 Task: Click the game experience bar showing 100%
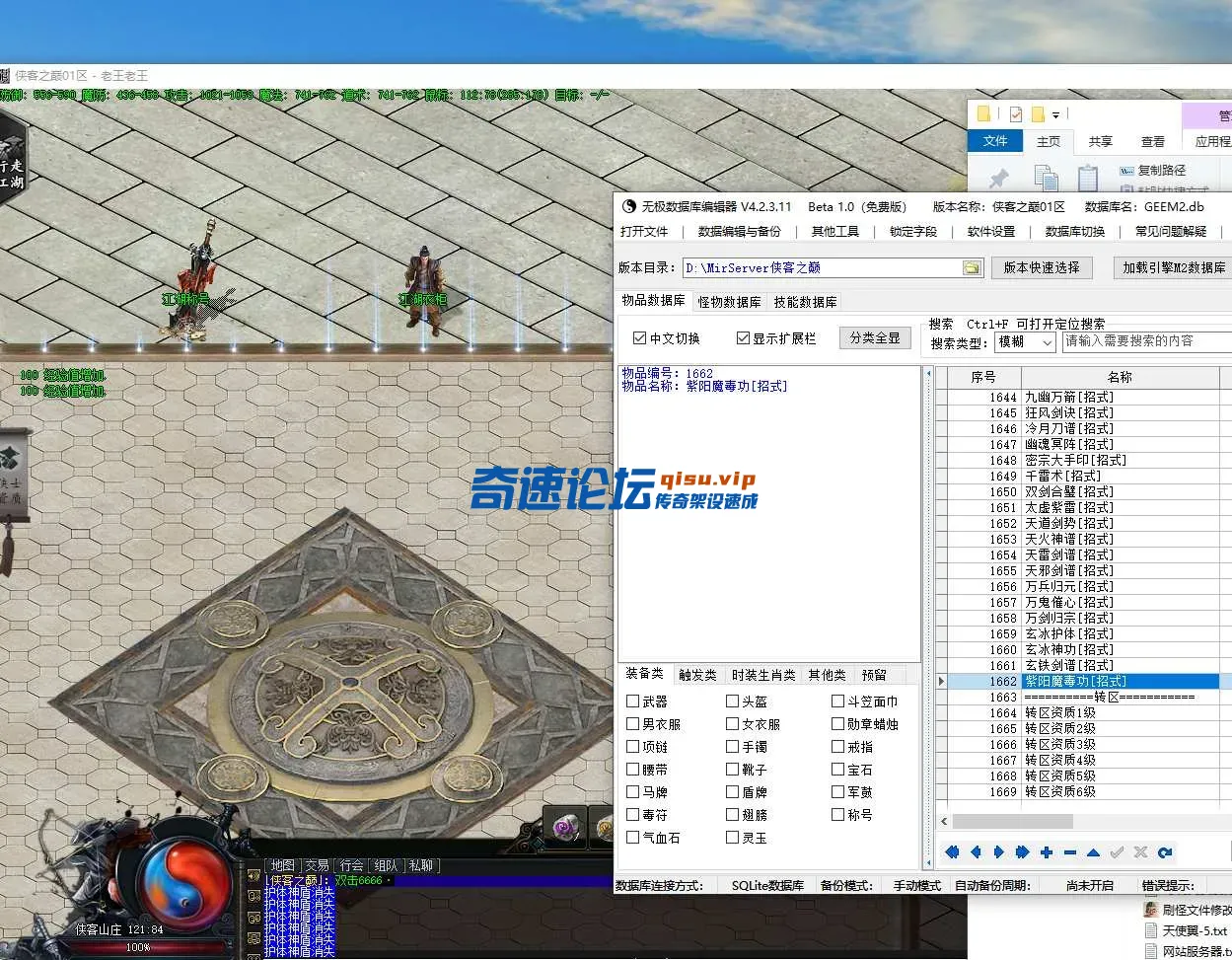(138, 947)
